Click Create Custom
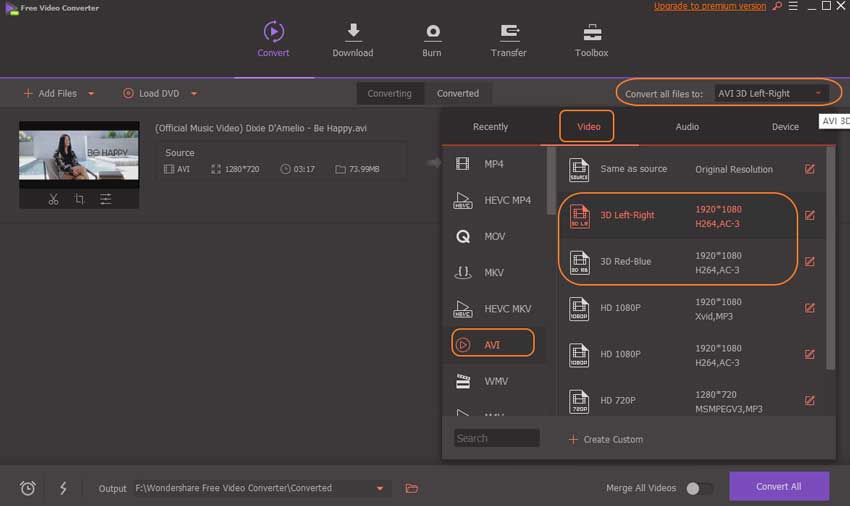The image size is (850, 506). pos(606,439)
